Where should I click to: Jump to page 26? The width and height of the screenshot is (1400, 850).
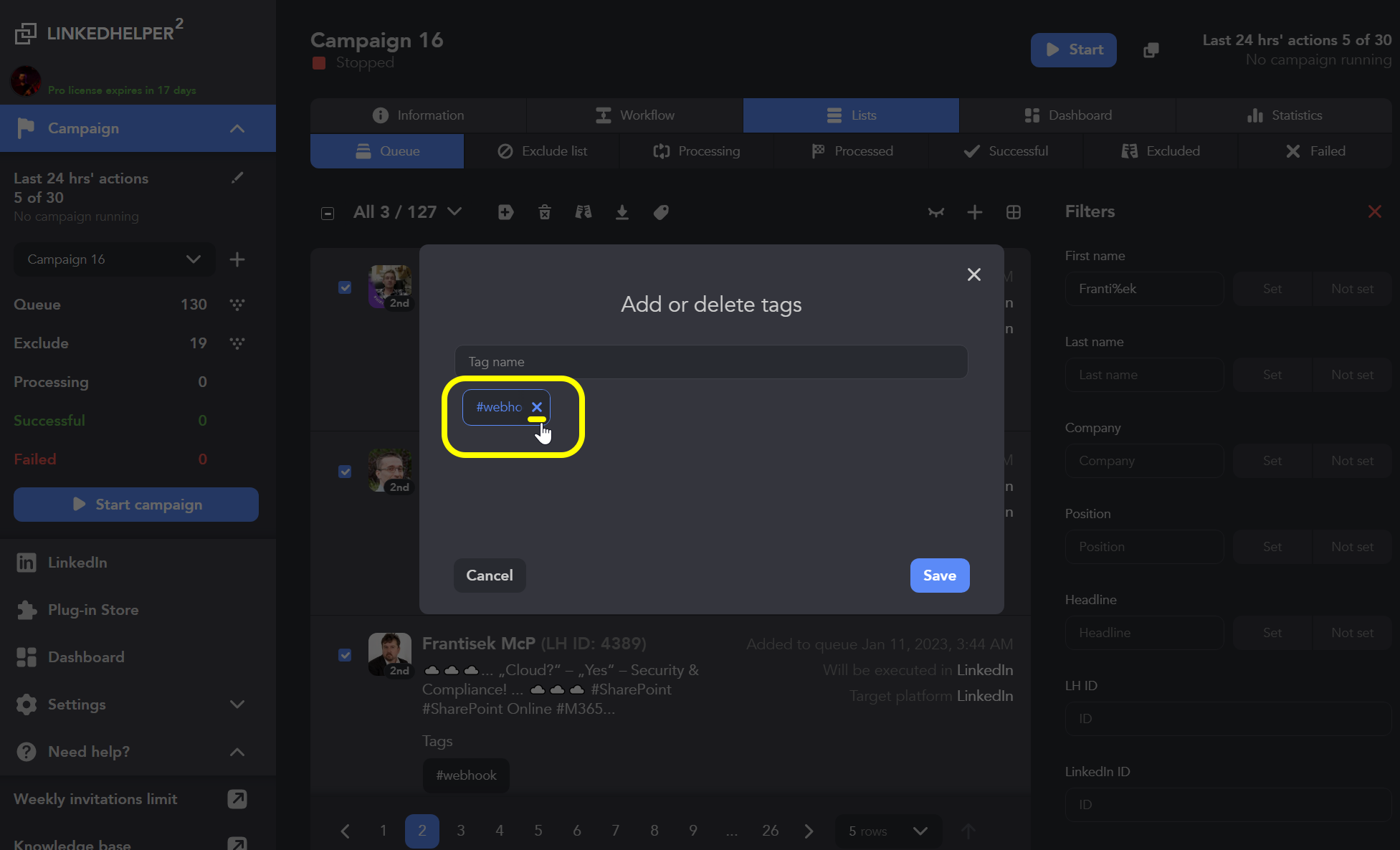pos(771,831)
